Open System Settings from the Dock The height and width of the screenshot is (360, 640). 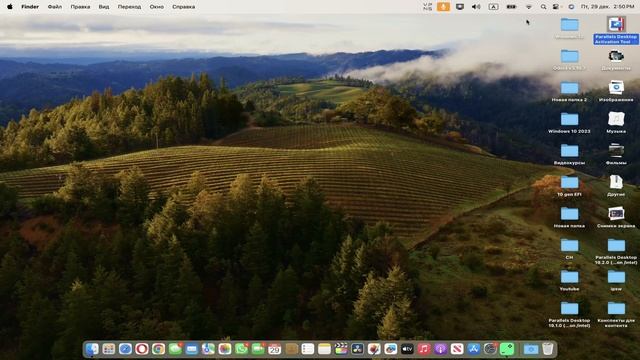click(x=490, y=349)
